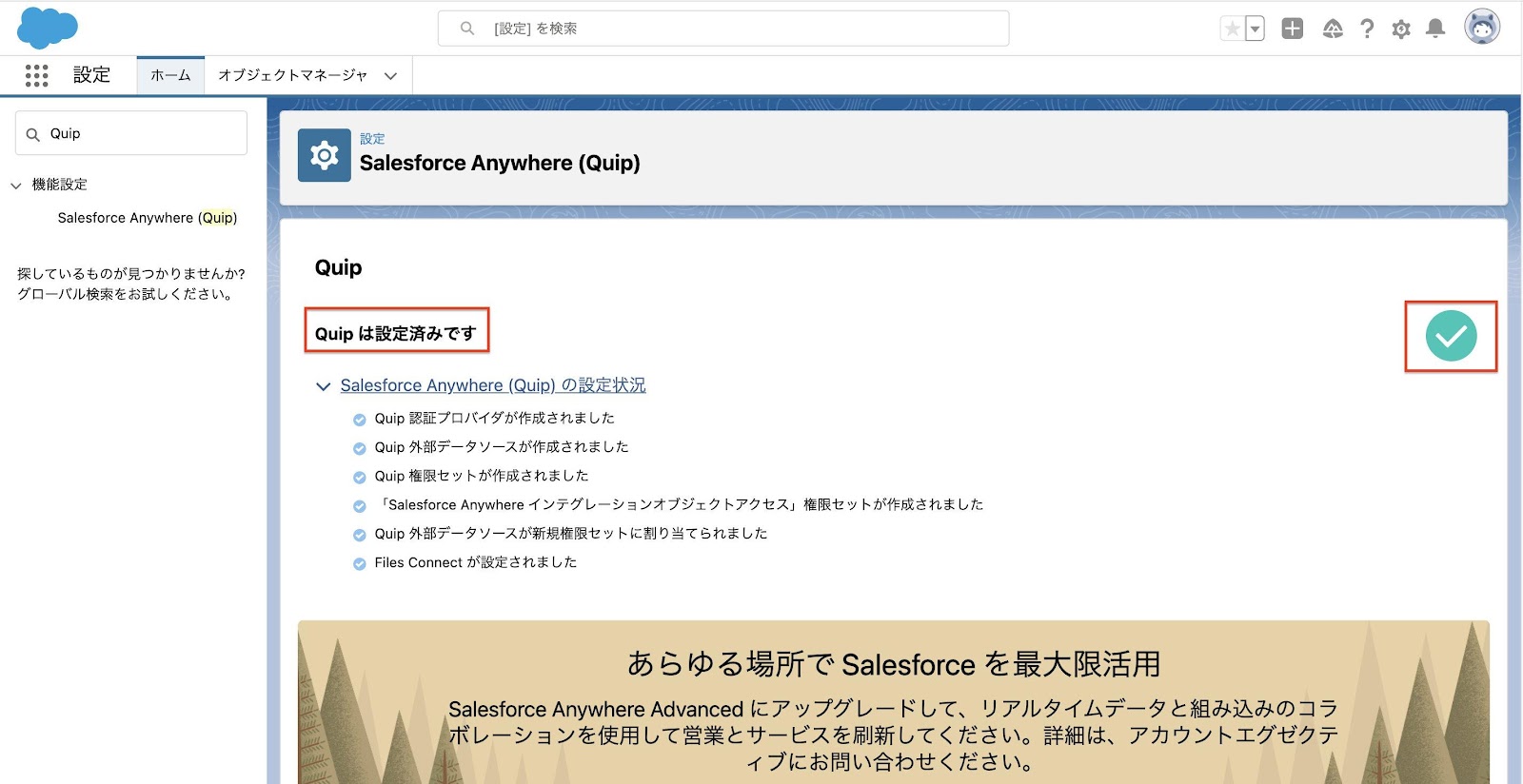1523x784 pixels.
Task: Click the Salesforce cloud logo
Action: [48, 28]
